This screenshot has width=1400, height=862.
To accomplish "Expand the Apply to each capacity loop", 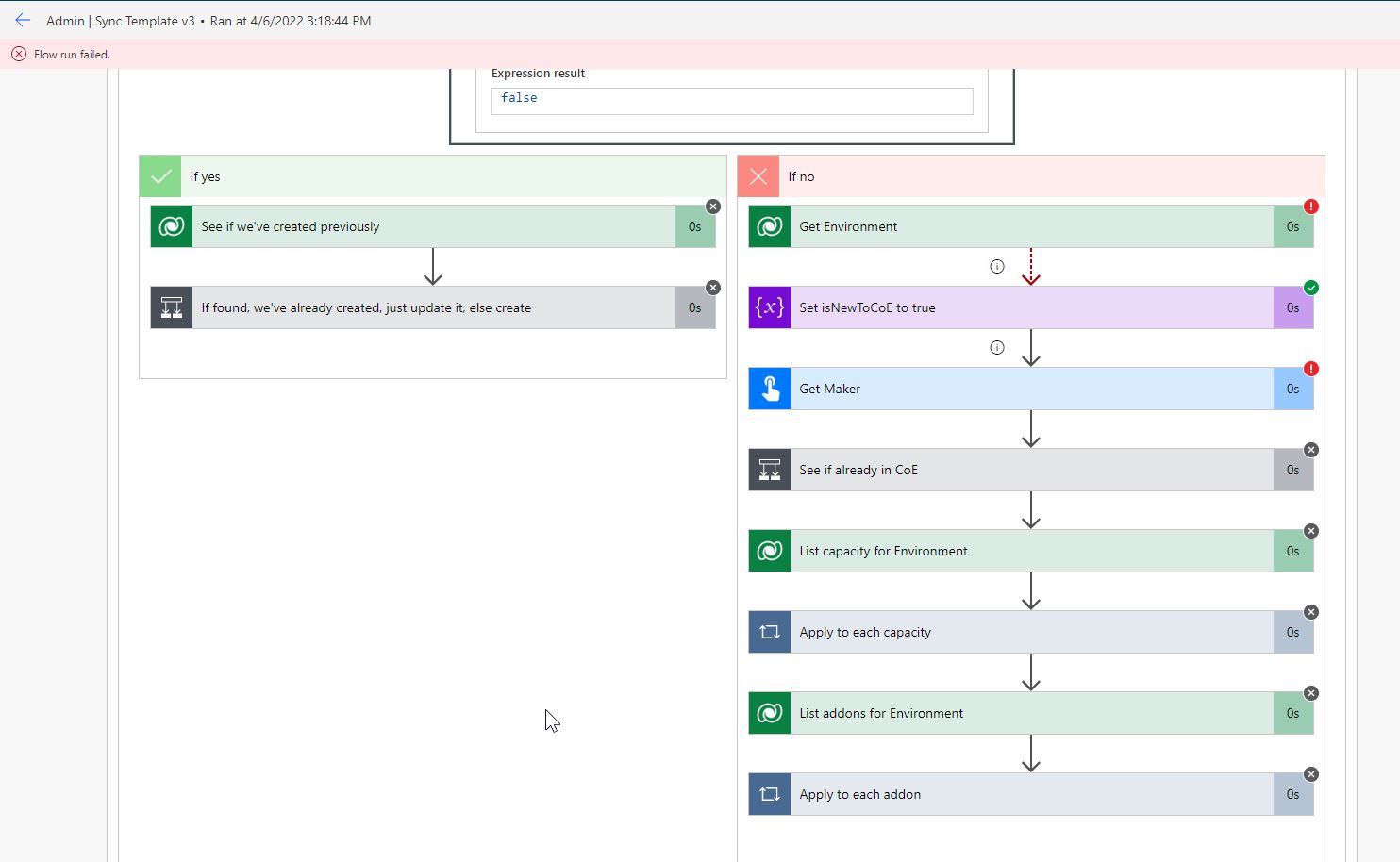I will click(x=1031, y=632).
